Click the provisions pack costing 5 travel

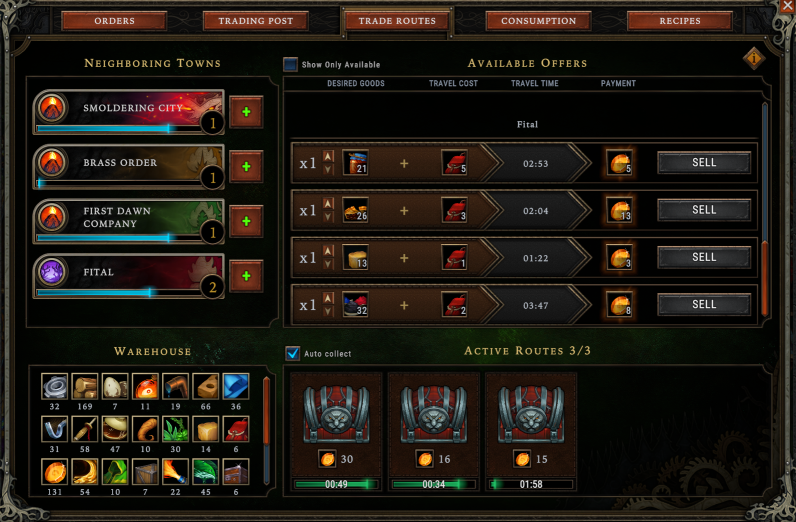click(454, 163)
